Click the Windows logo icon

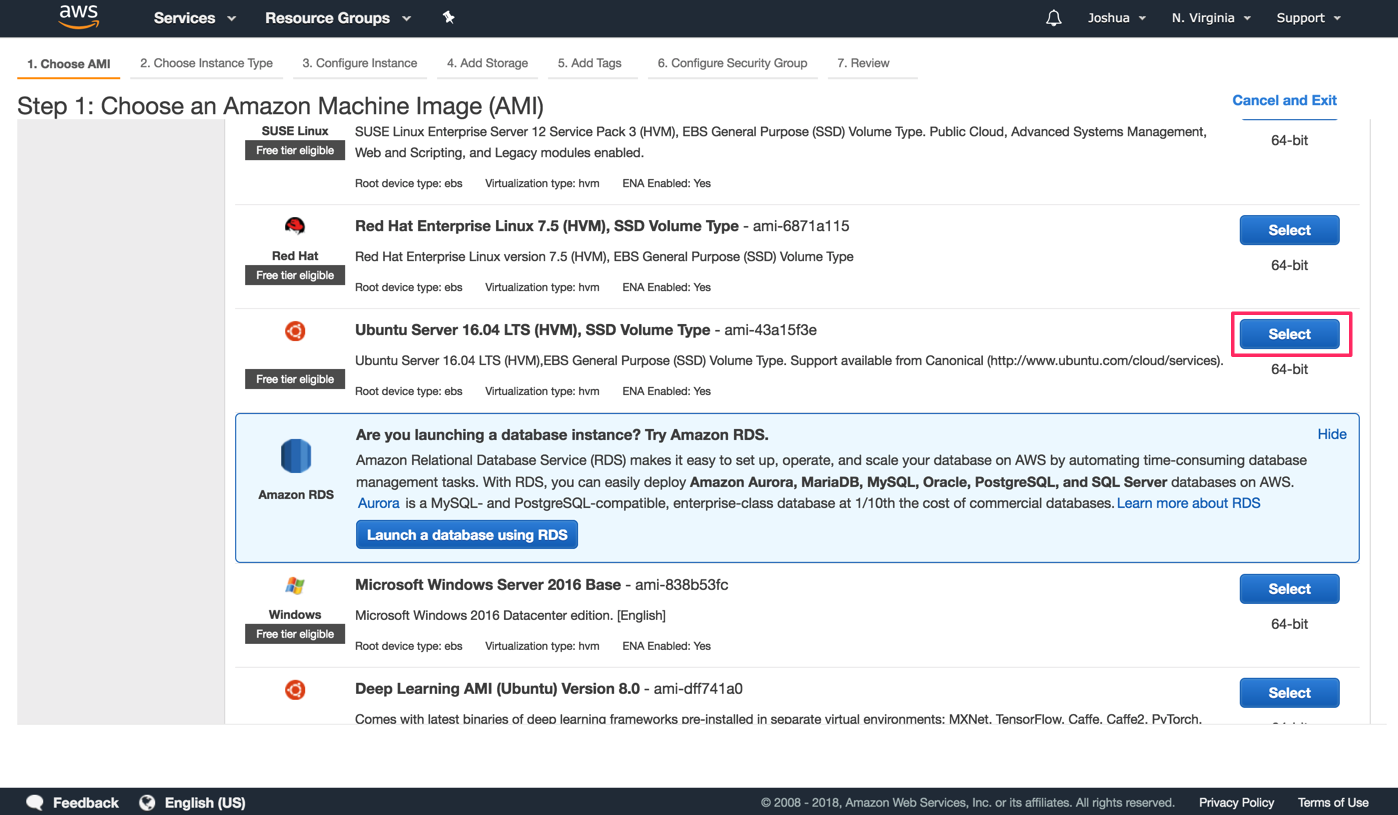(x=295, y=586)
